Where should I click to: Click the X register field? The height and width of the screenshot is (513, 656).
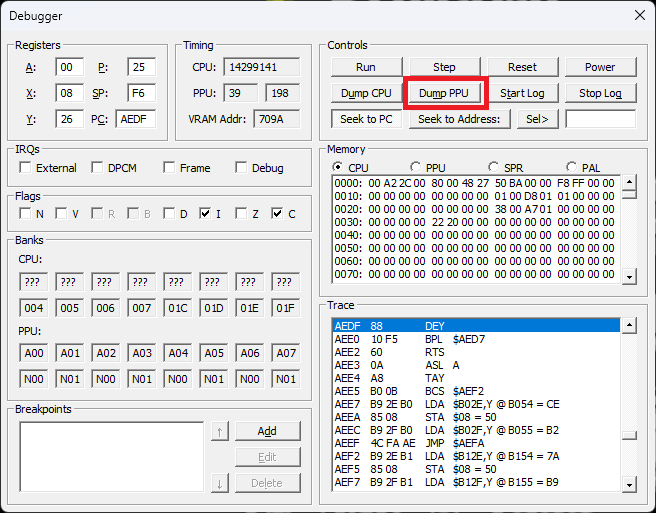tap(69, 93)
